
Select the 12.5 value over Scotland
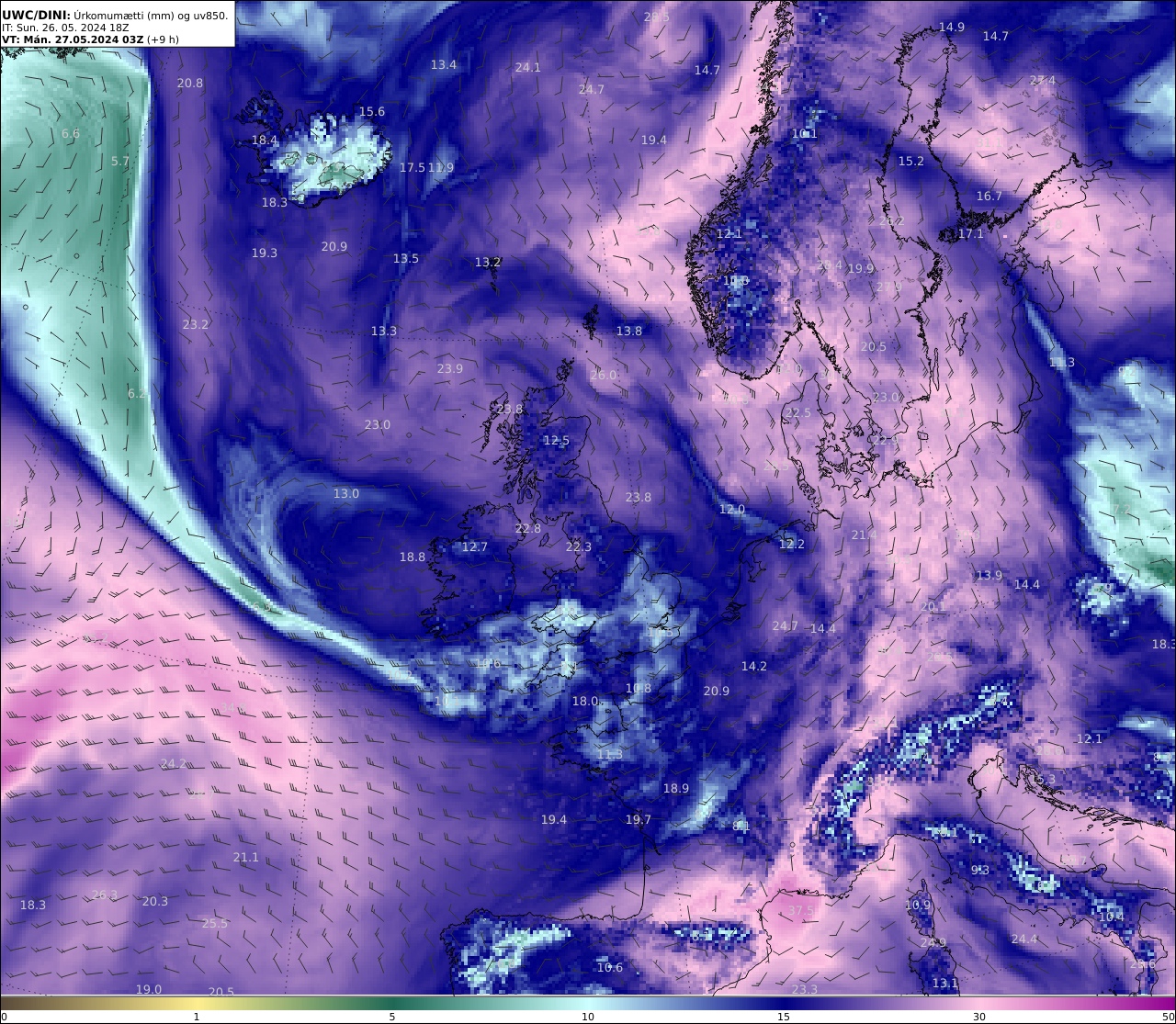pyautogui.click(x=557, y=441)
